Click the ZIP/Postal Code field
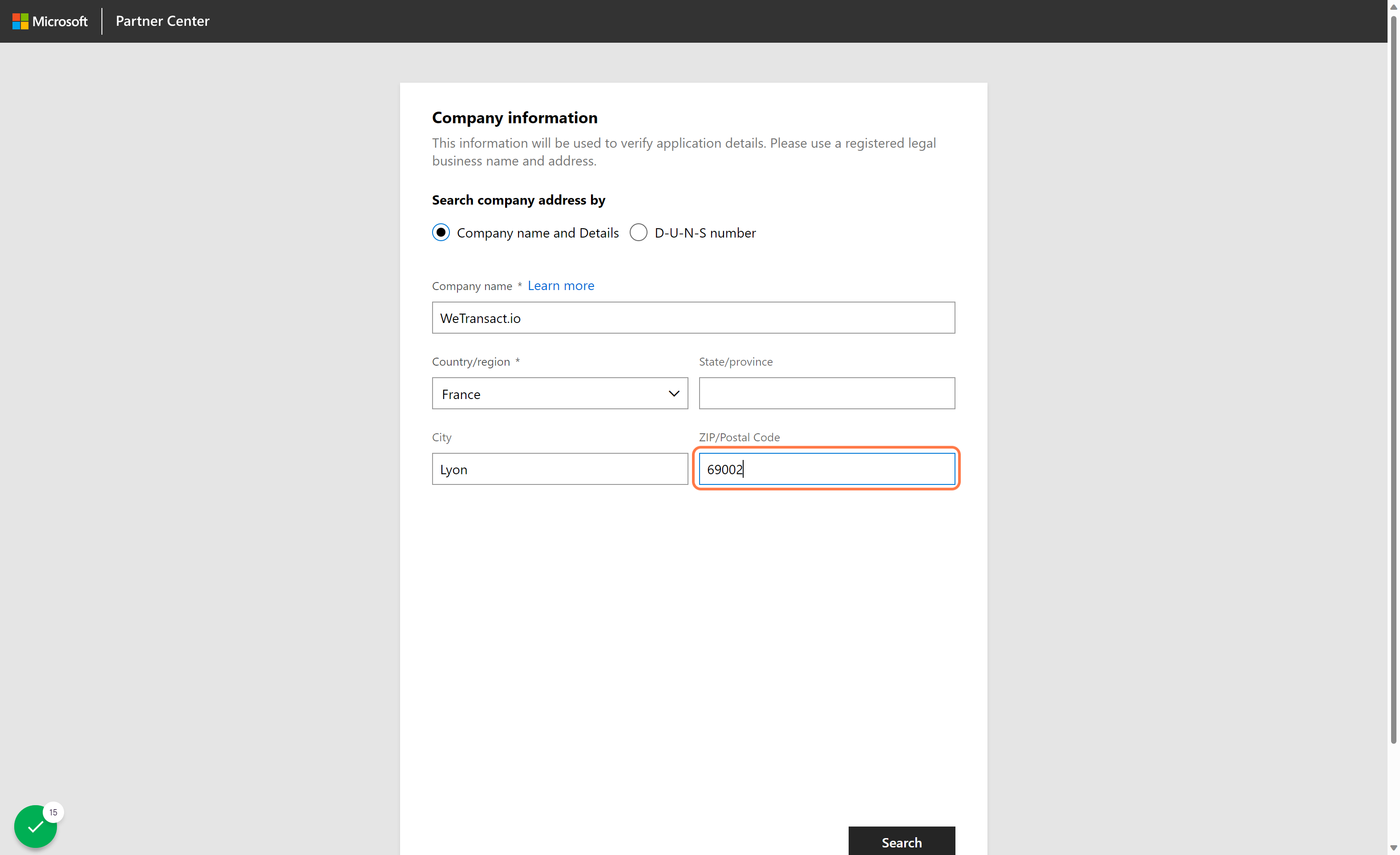The height and width of the screenshot is (855, 1400). [x=827, y=469]
